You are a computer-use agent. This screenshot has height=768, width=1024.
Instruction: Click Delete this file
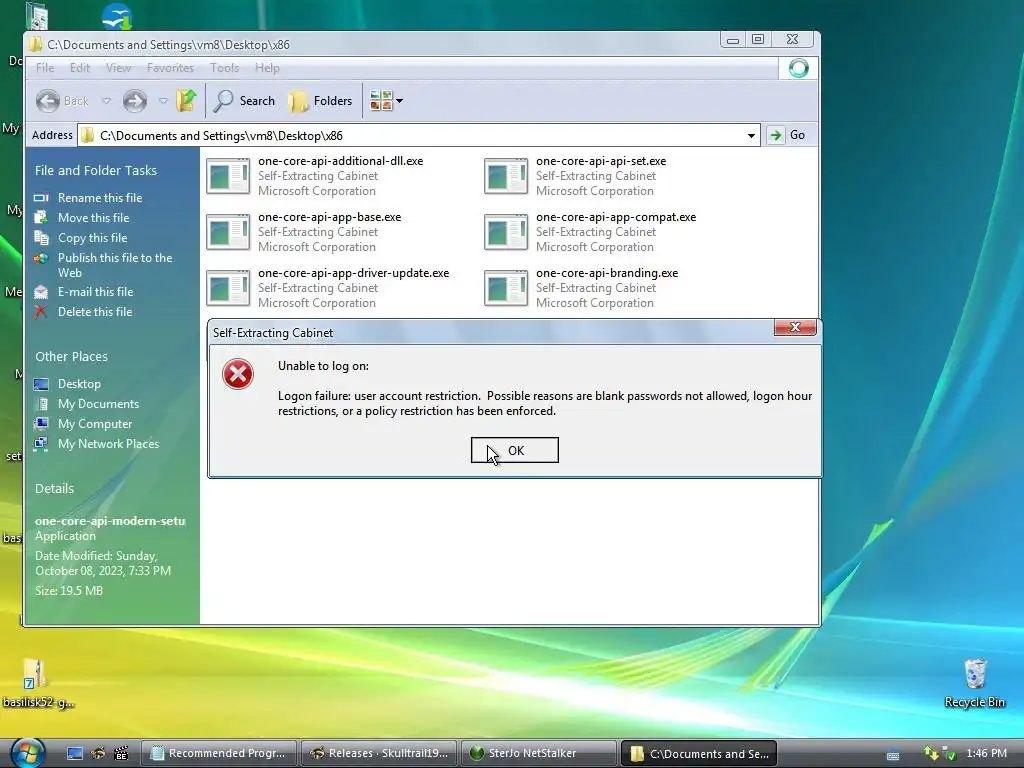95,312
